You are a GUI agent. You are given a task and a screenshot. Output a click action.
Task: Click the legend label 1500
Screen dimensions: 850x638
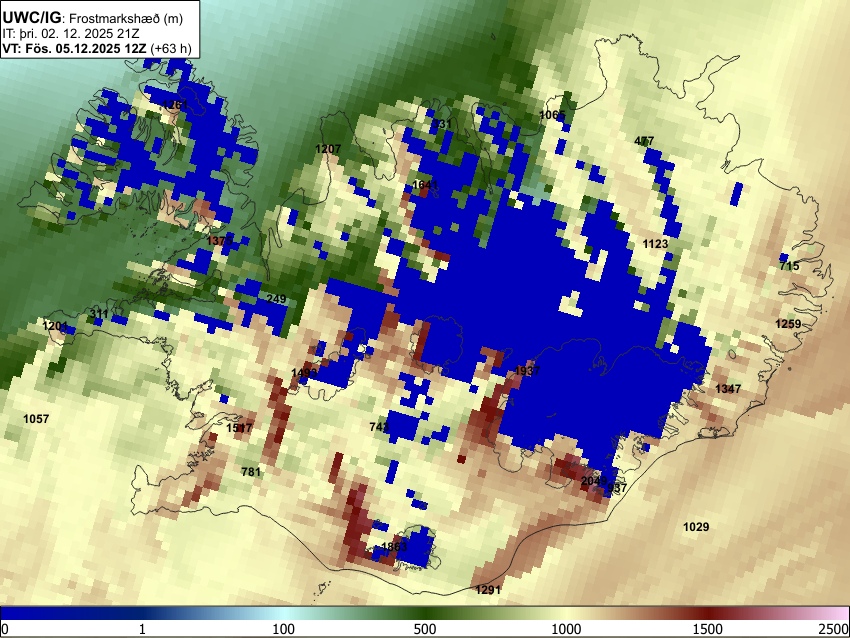coord(708,629)
